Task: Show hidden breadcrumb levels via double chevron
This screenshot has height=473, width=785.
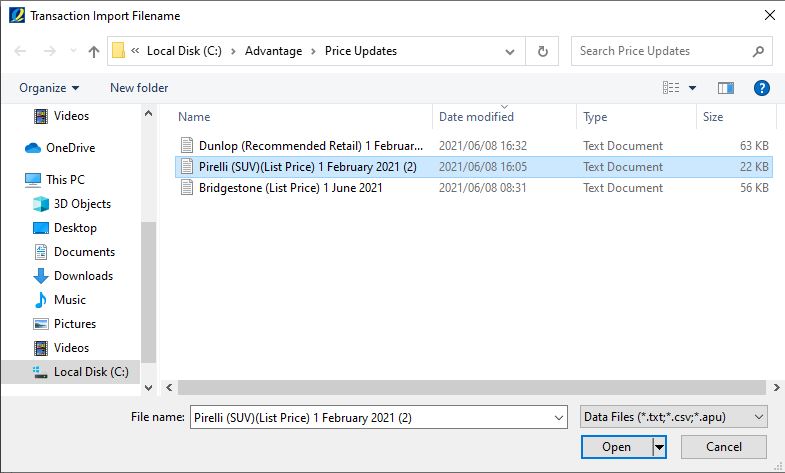Action: tap(135, 51)
